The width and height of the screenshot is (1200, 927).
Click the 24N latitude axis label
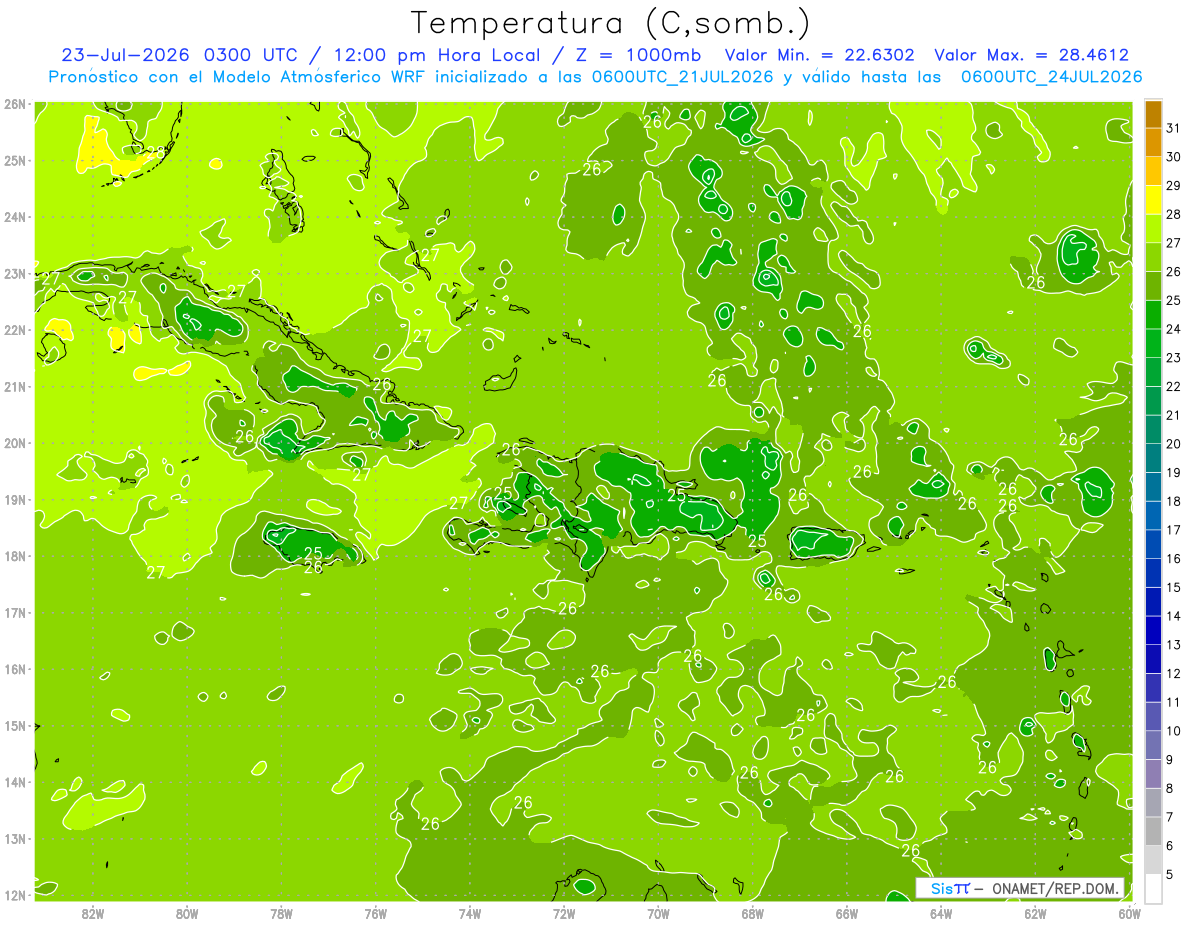pyautogui.click(x=14, y=217)
